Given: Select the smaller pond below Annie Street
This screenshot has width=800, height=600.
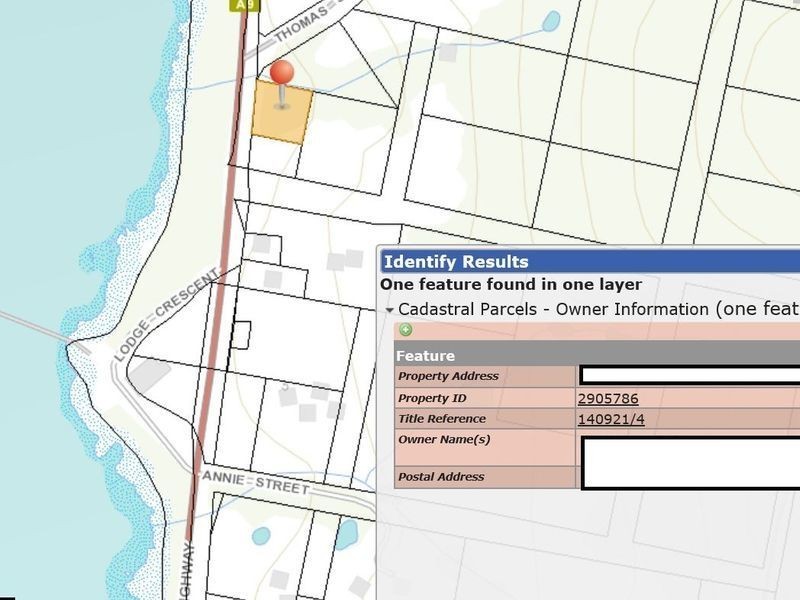Looking at the screenshot, I should (x=261, y=536).
